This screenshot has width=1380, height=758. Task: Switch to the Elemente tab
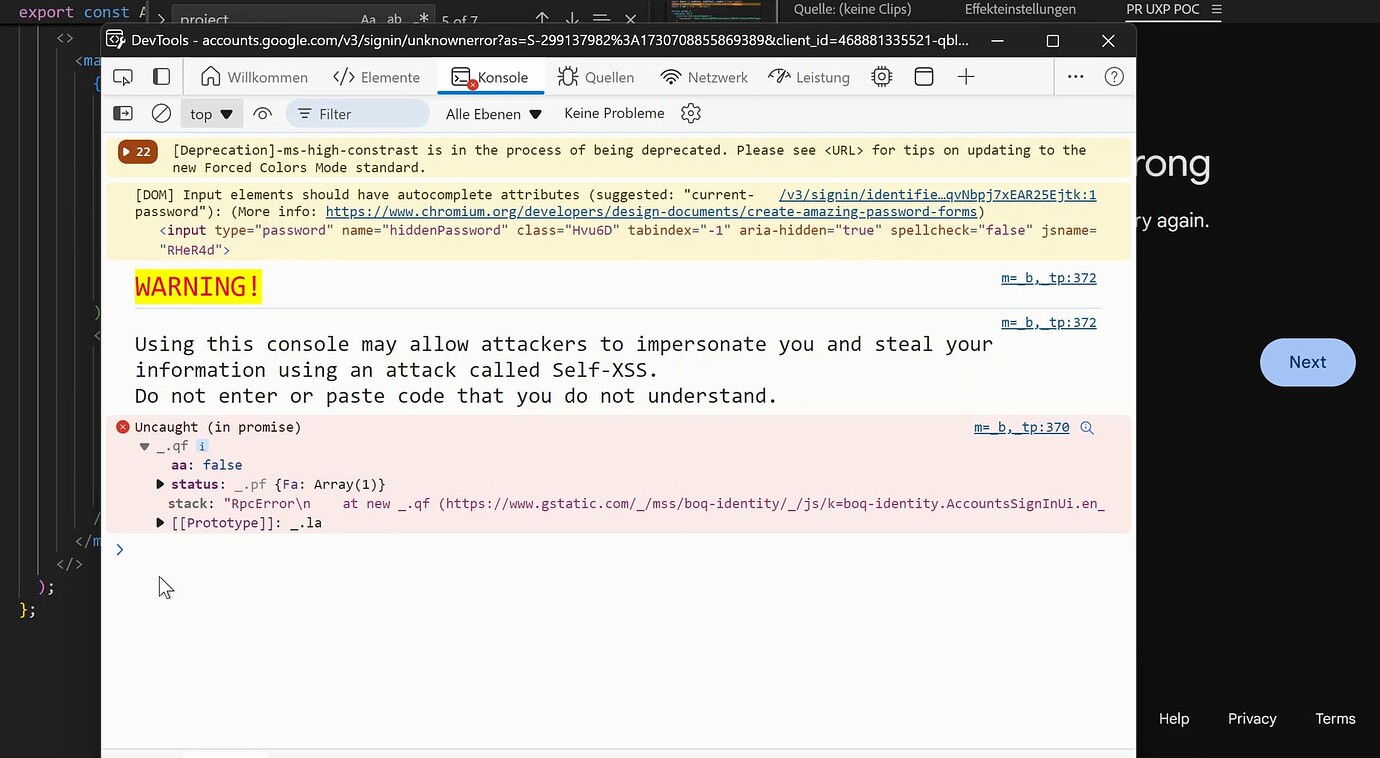coord(377,77)
